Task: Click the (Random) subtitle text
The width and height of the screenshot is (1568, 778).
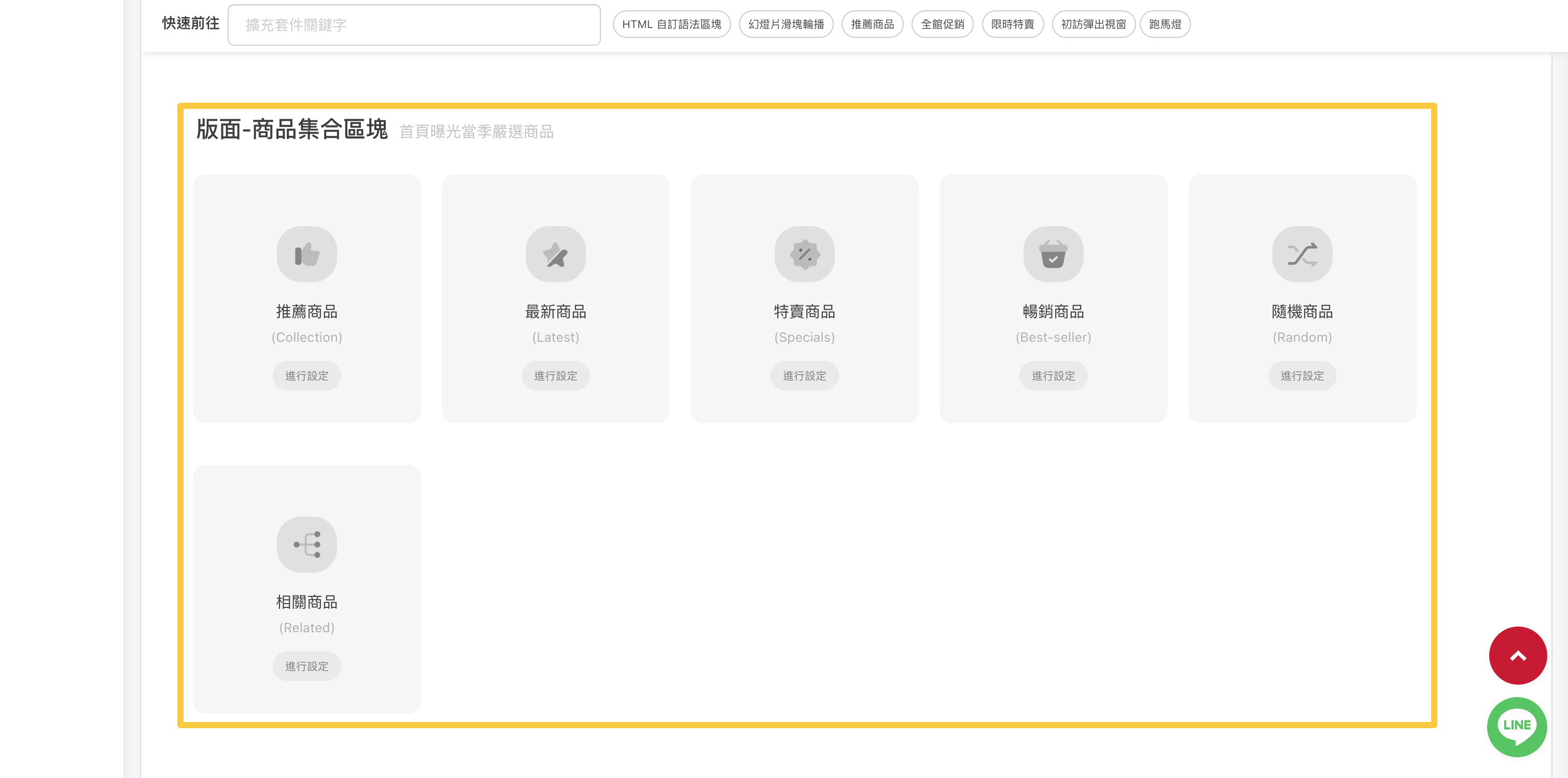Action: tap(1303, 337)
